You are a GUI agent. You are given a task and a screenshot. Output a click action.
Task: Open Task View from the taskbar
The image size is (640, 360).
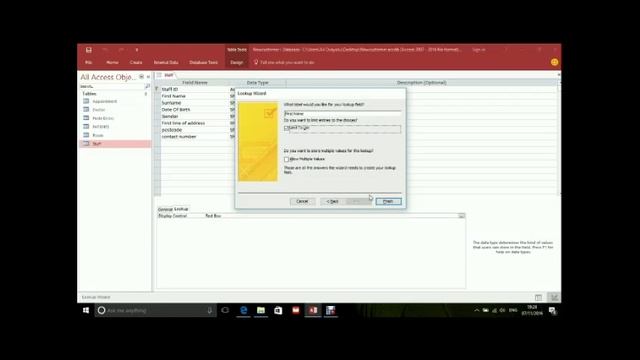click(x=225, y=310)
